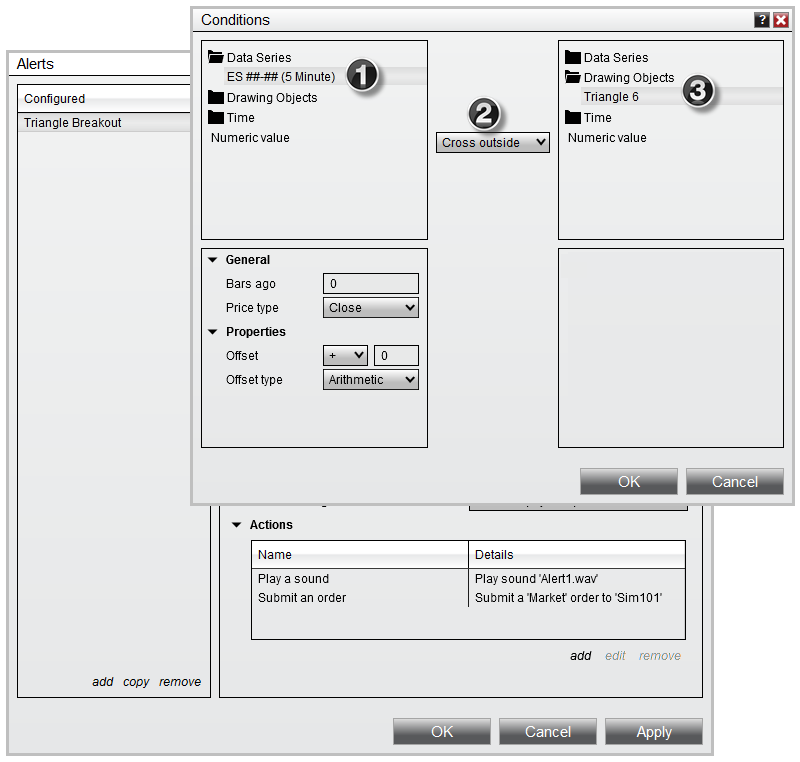Click Apply in the Alerts window
Viewport: 800px width, 762px height.
pos(653,732)
